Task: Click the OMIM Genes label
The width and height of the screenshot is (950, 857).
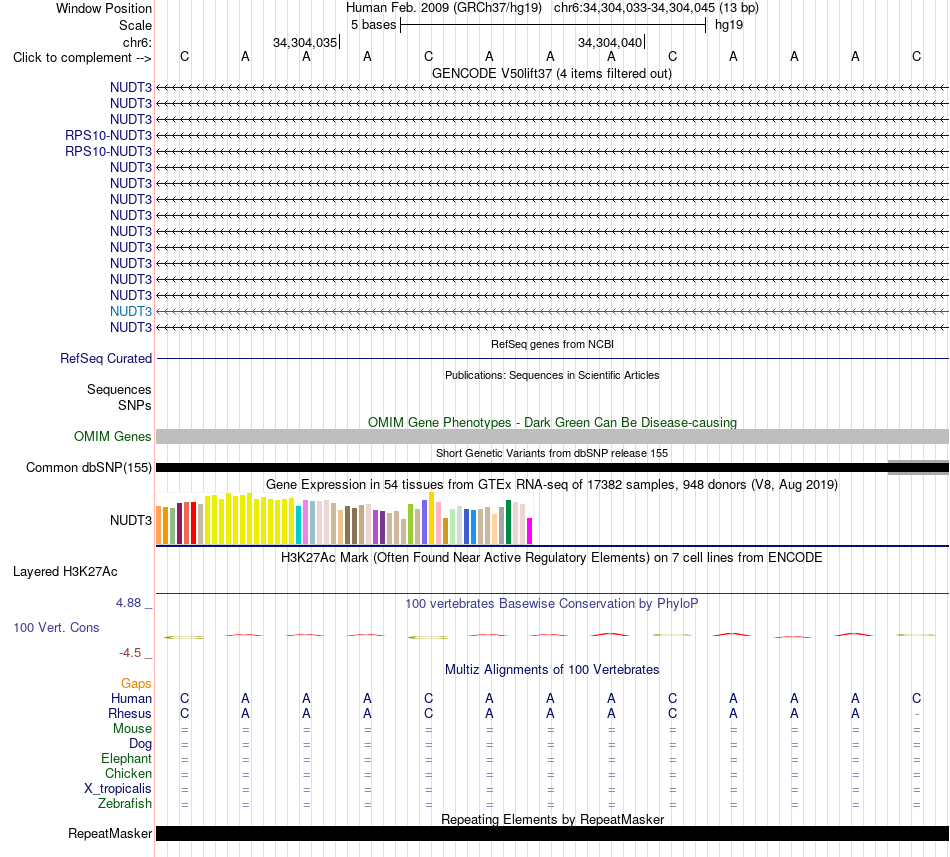Action: coord(113,437)
